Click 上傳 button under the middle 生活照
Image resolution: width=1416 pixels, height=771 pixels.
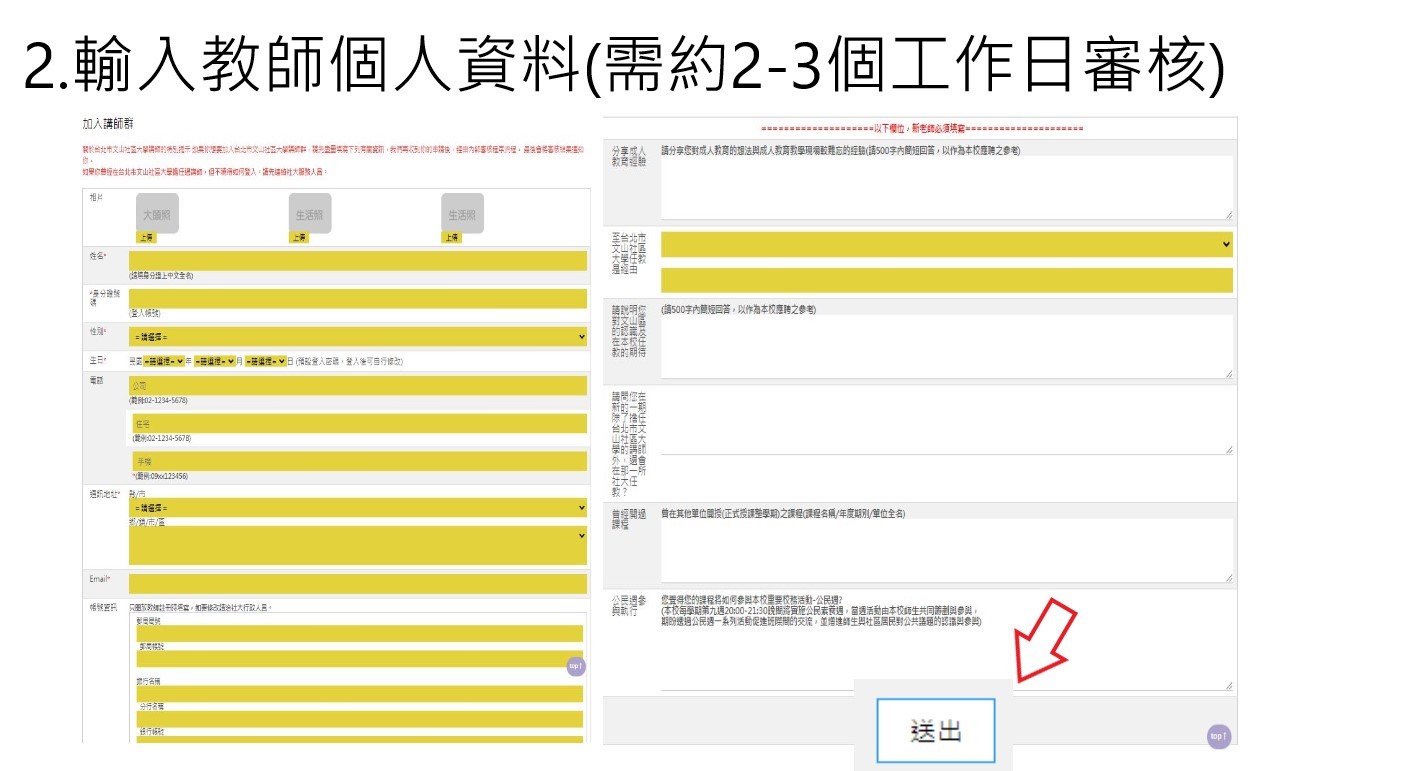(x=298, y=238)
